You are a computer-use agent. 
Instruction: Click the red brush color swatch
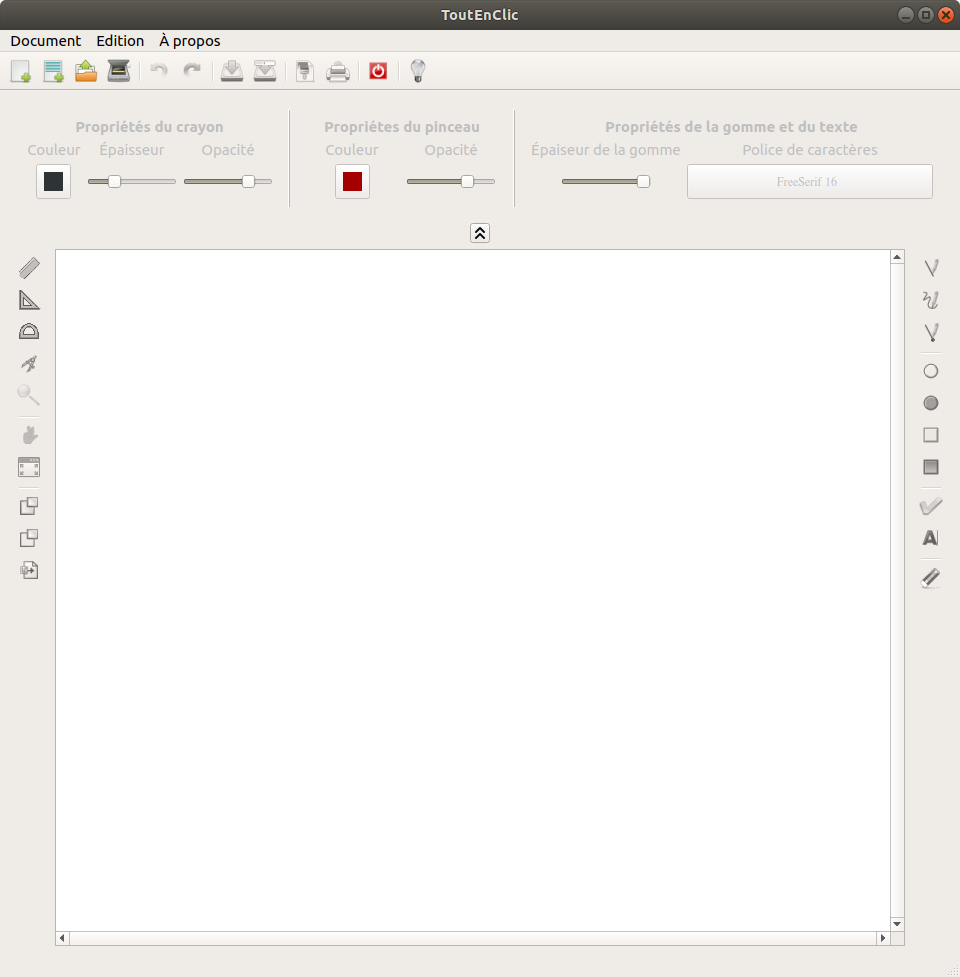click(352, 182)
